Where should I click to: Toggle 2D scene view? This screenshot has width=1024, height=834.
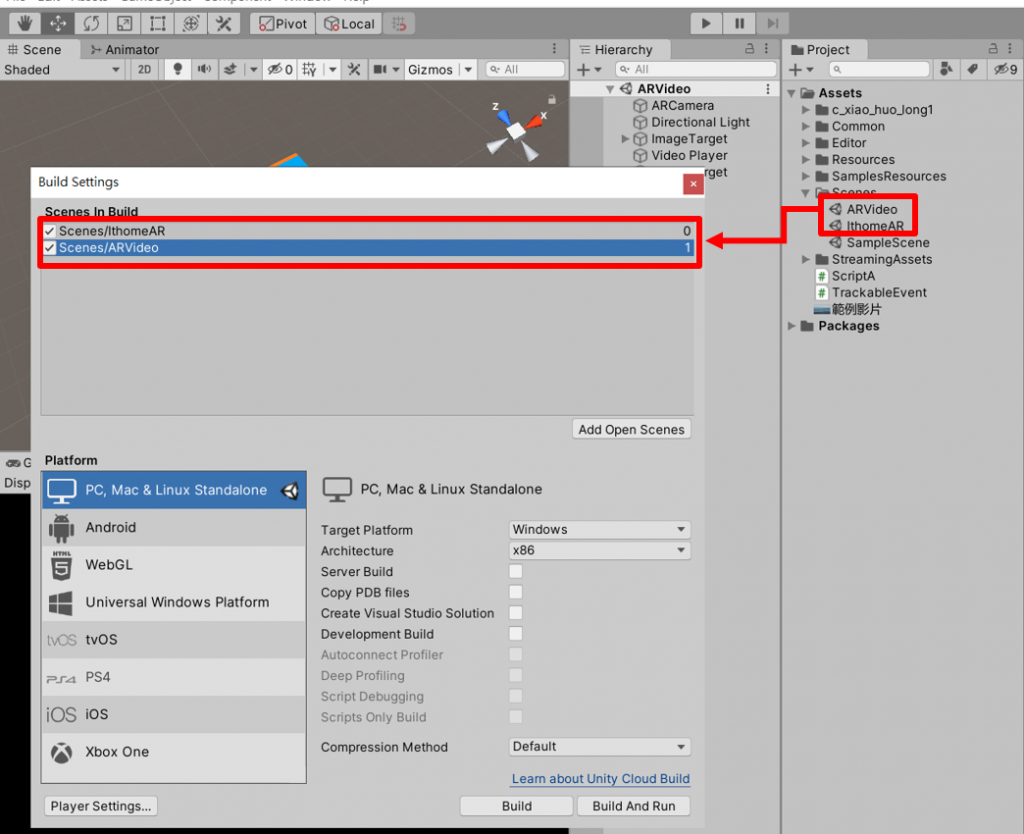[144, 69]
